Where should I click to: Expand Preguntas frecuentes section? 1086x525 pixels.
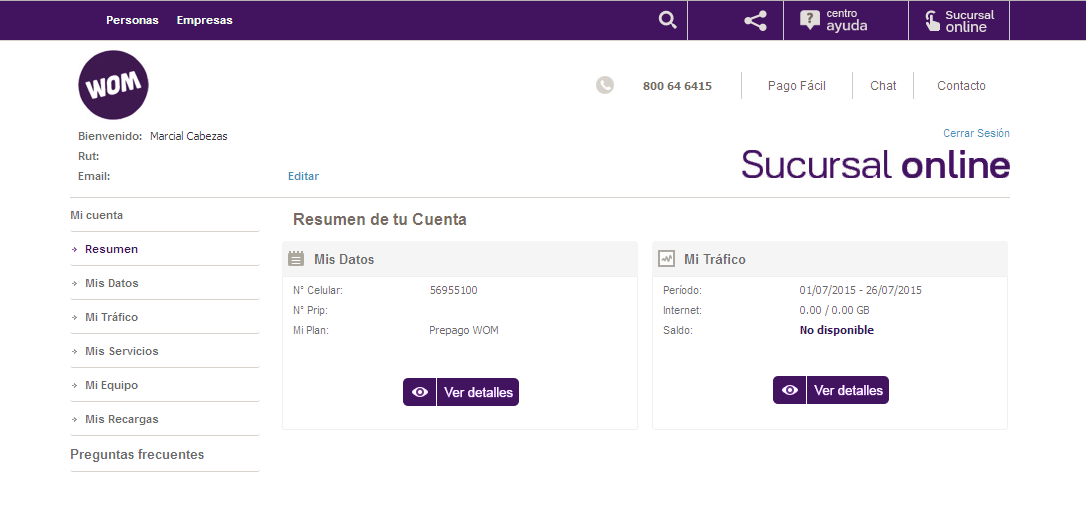pyautogui.click(x=137, y=454)
